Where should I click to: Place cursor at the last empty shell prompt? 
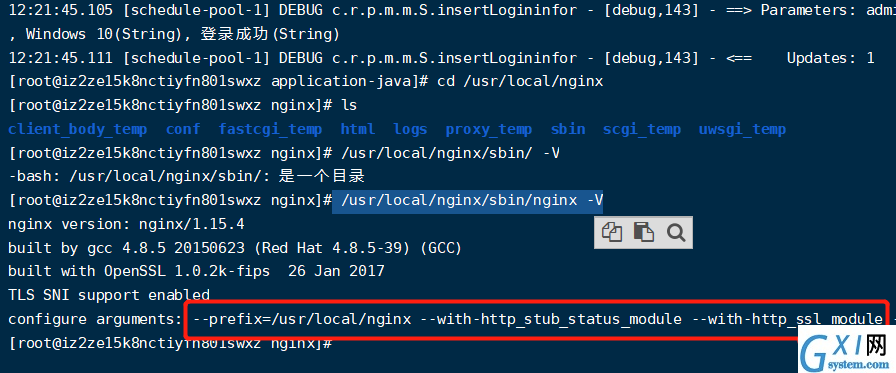[x=337, y=343]
